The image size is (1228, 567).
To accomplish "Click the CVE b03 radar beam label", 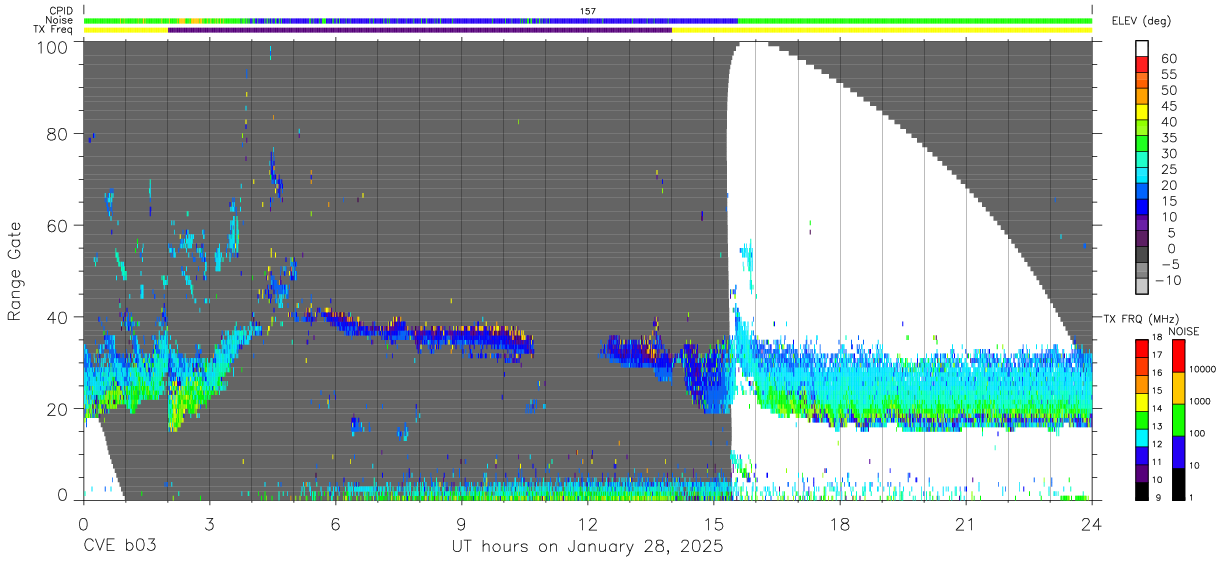I will click(120, 547).
